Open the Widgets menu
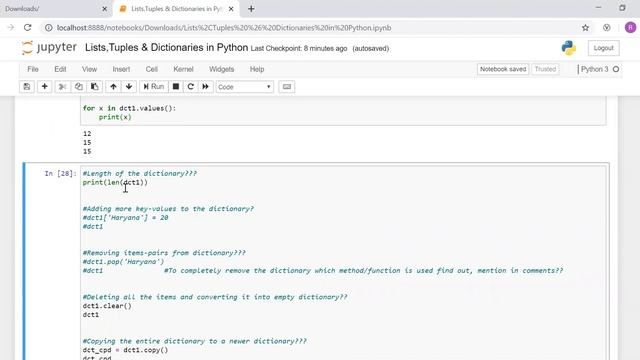This screenshot has height=360, width=640. pyautogui.click(x=222, y=69)
